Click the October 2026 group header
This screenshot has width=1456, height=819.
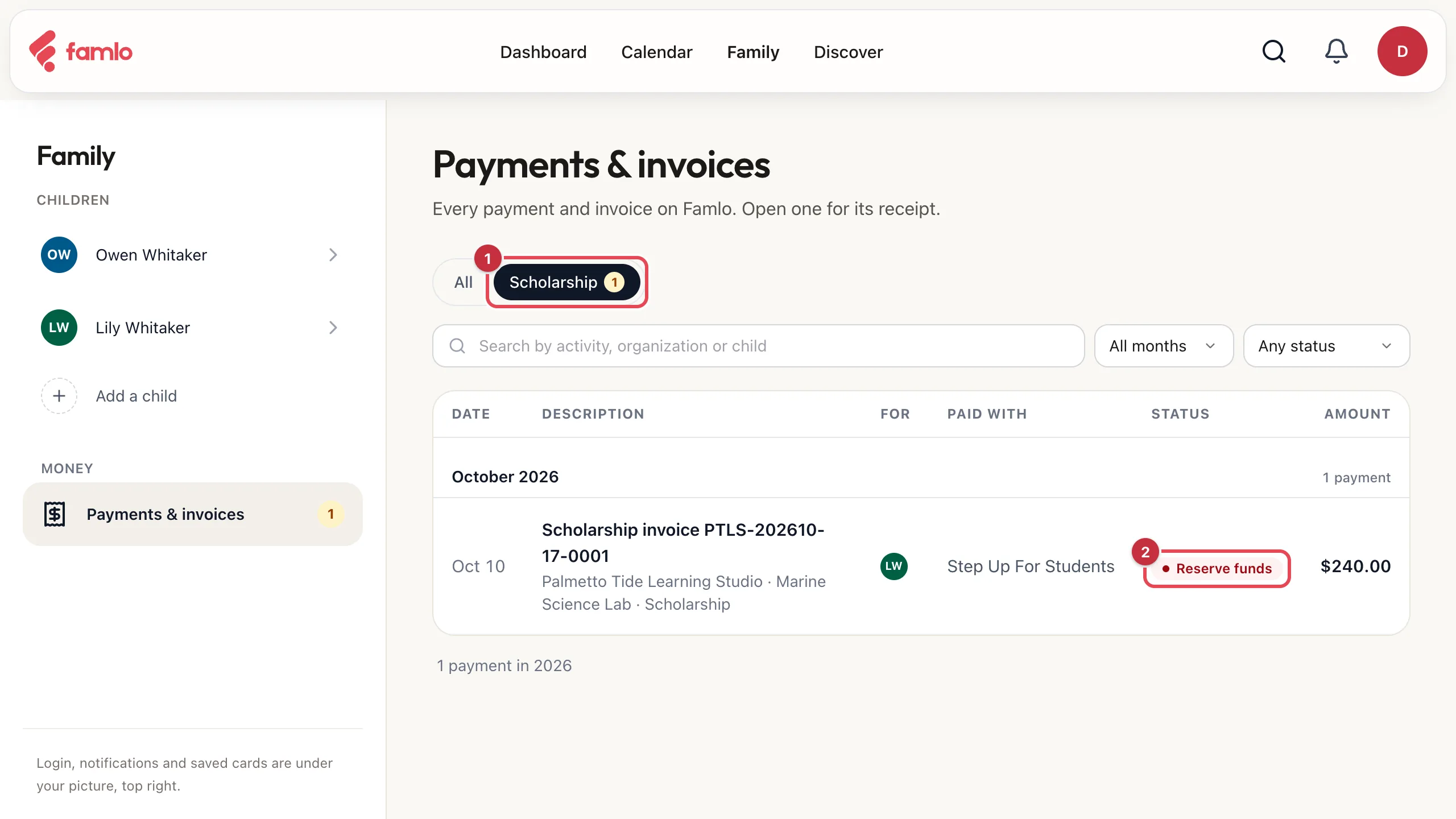point(505,477)
